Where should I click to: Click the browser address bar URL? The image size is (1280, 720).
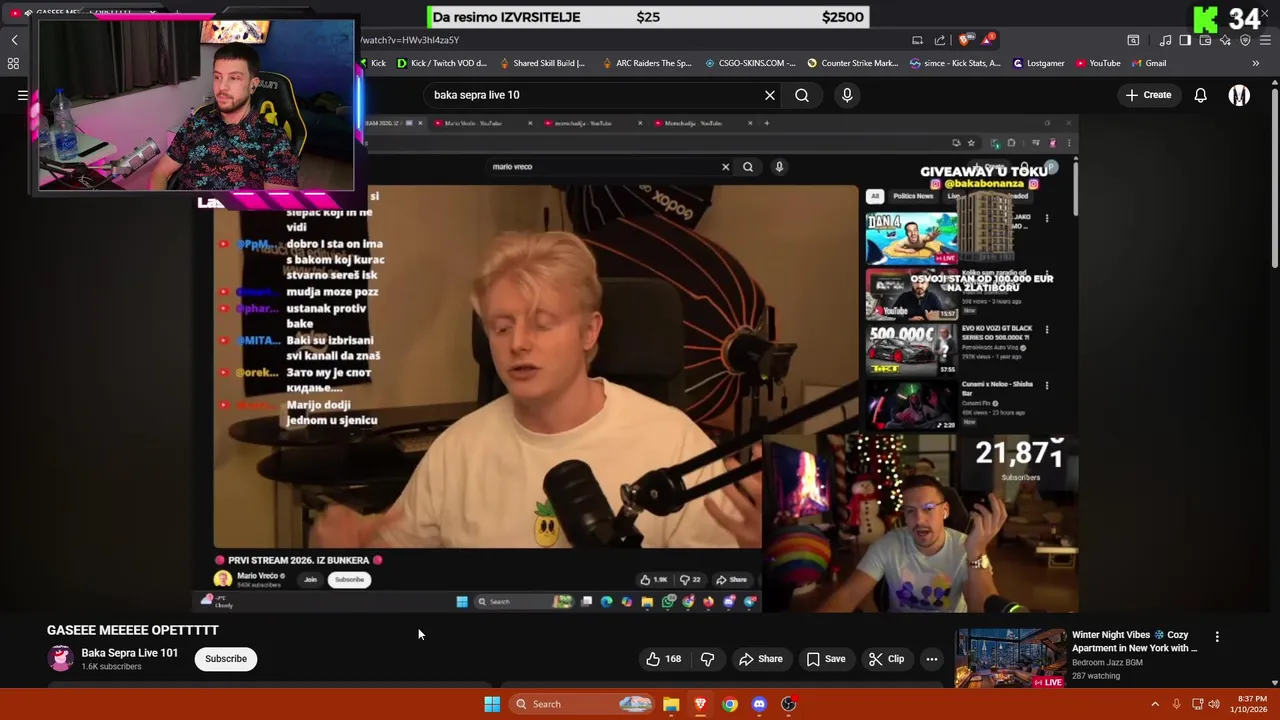pyautogui.click(x=409, y=40)
